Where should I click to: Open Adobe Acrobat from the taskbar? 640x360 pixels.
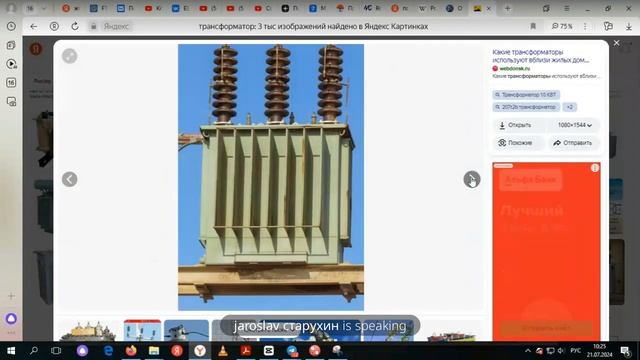[x=246, y=351]
